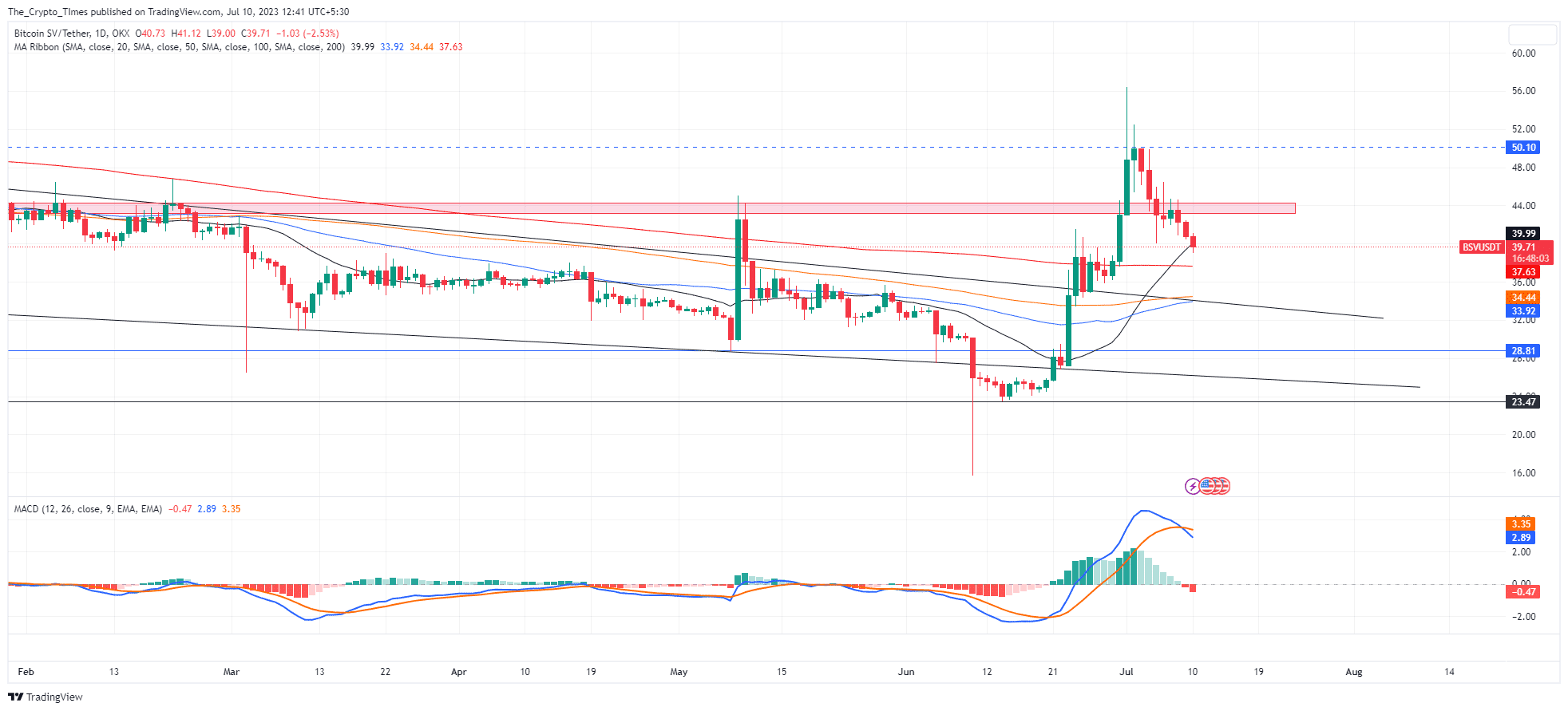
Task: Click the 16:48:03 candle countdown label
Action: point(1530,259)
